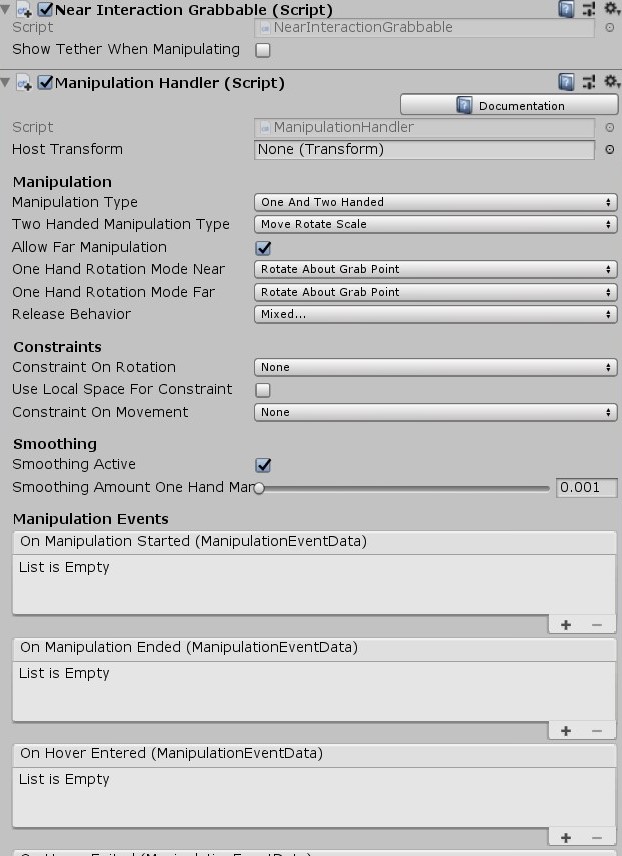Open Manipulation Type dropdown
Screen dimensions: 622x856
[435, 202]
